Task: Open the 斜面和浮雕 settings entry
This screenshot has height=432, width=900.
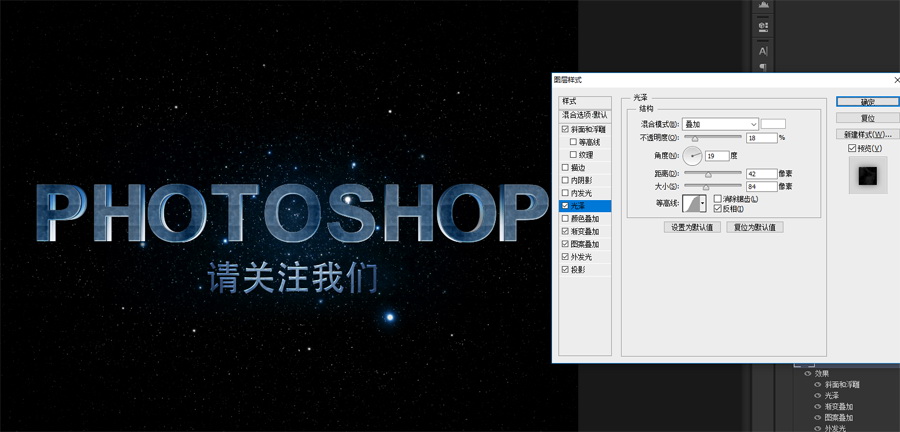Action: [587, 130]
